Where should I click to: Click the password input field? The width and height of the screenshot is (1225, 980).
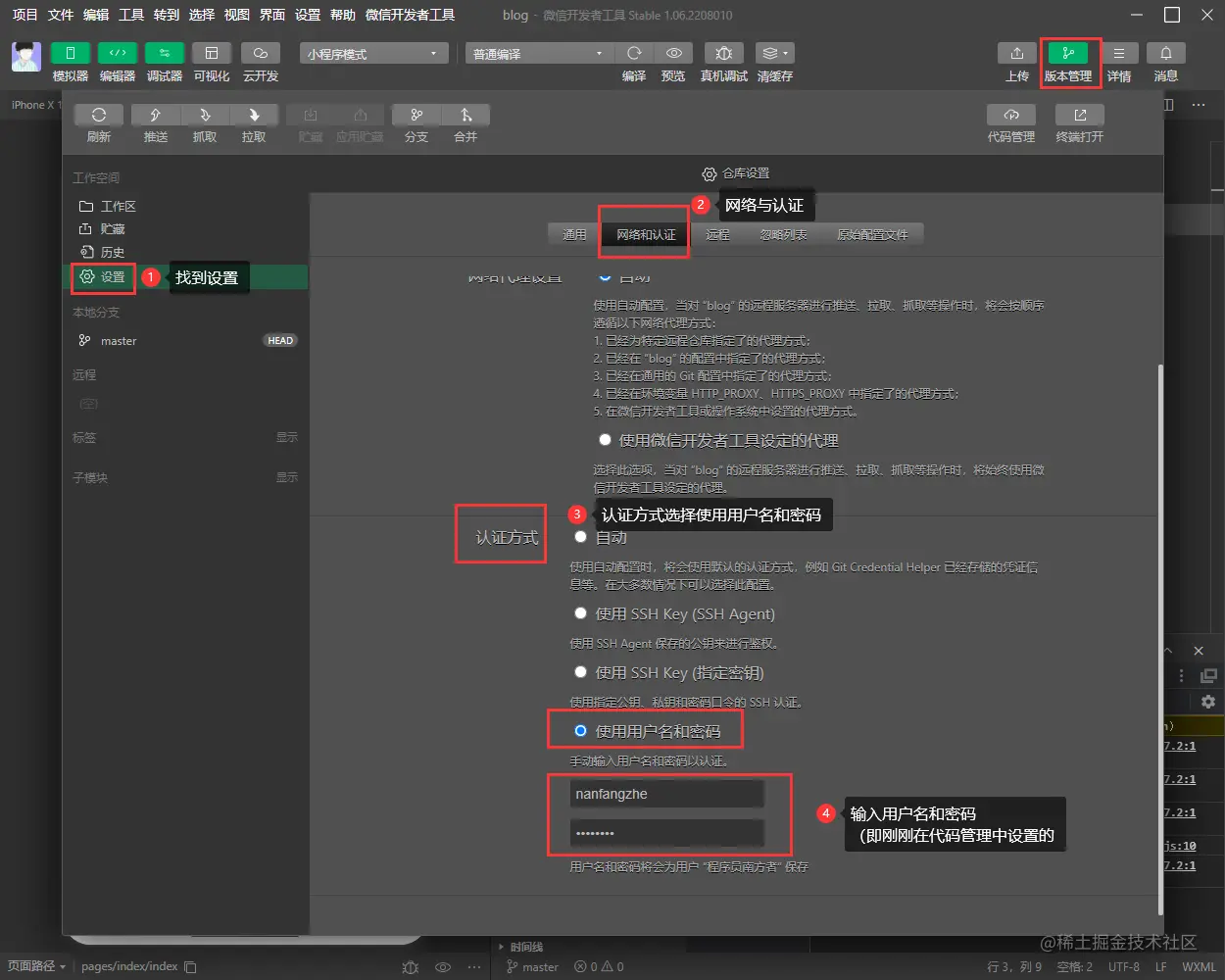(666, 833)
